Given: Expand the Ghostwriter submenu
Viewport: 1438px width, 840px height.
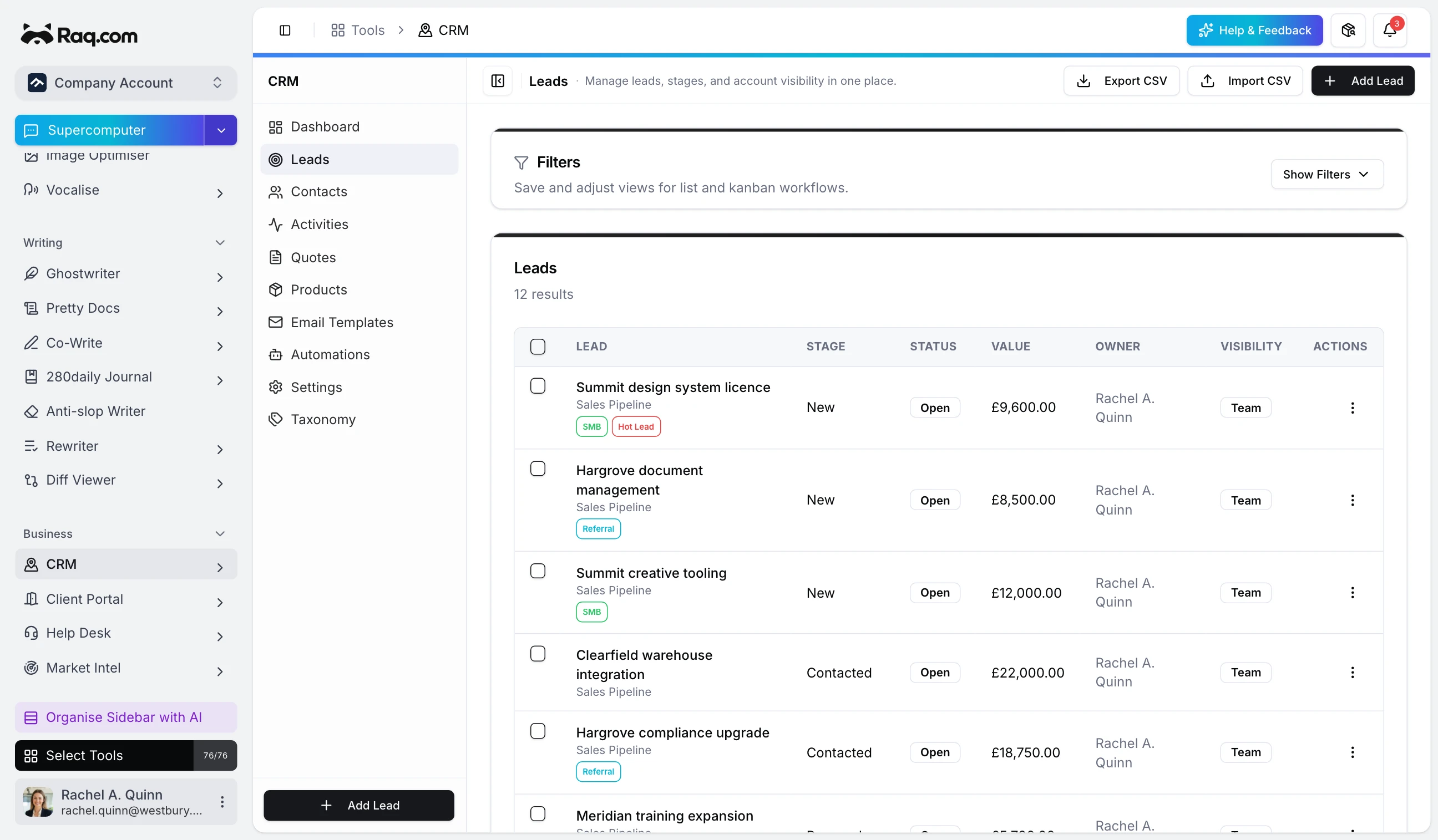Looking at the screenshot, I should pos(220,277).
